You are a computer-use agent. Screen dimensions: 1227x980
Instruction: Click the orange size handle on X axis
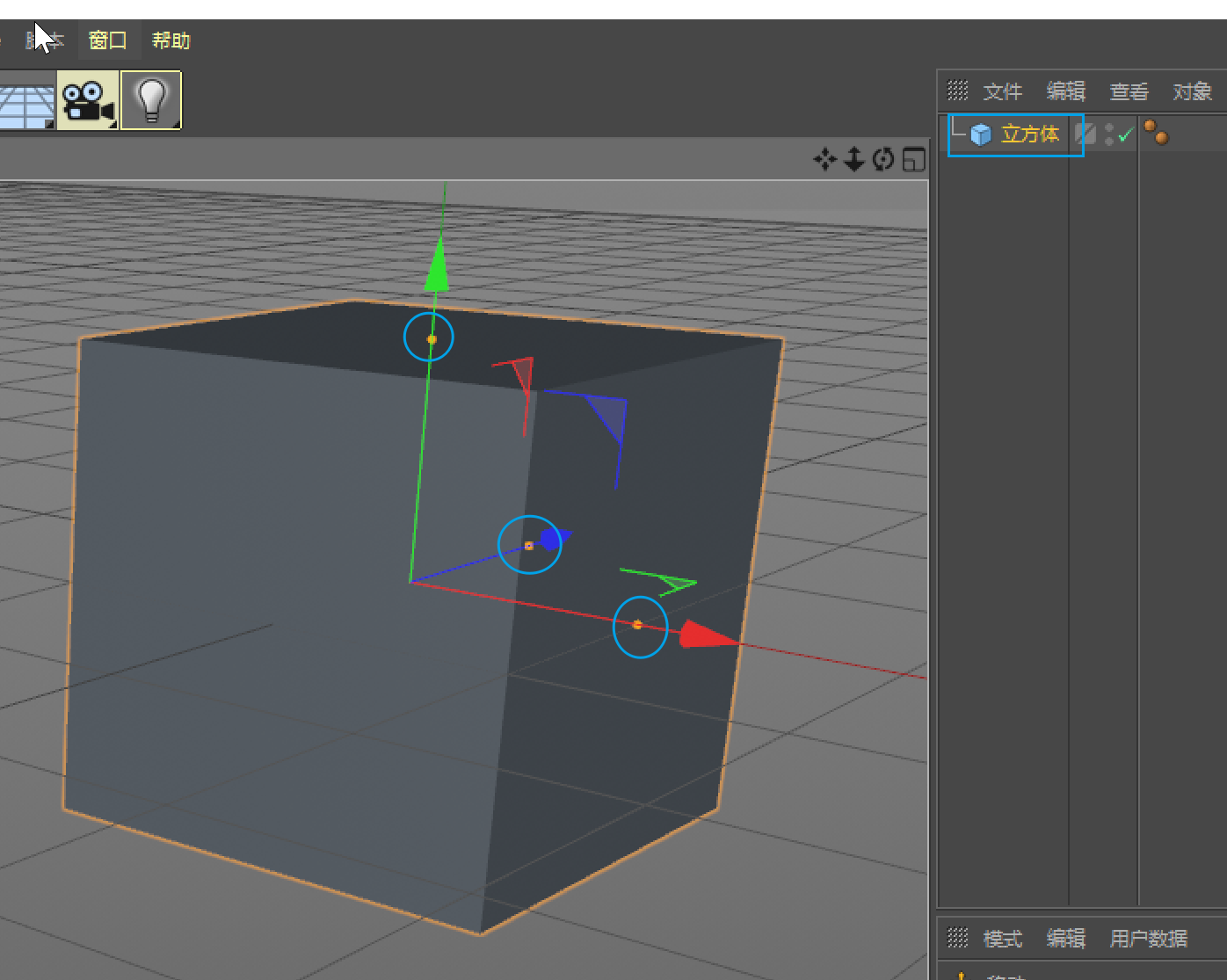click(x=637, y=625)
